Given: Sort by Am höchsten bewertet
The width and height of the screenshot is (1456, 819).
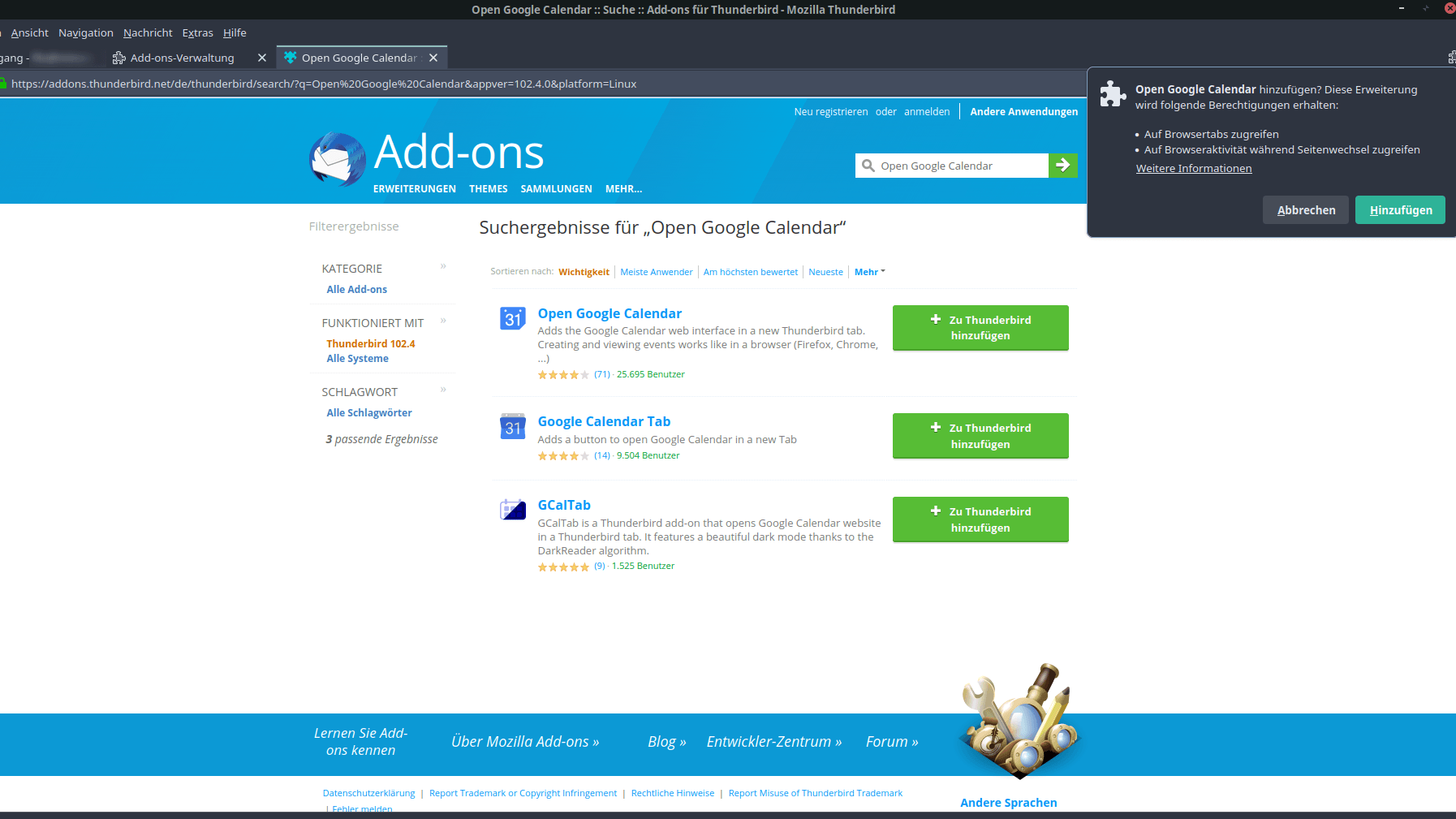Looking at the screenshot, I should pos(751,272).
